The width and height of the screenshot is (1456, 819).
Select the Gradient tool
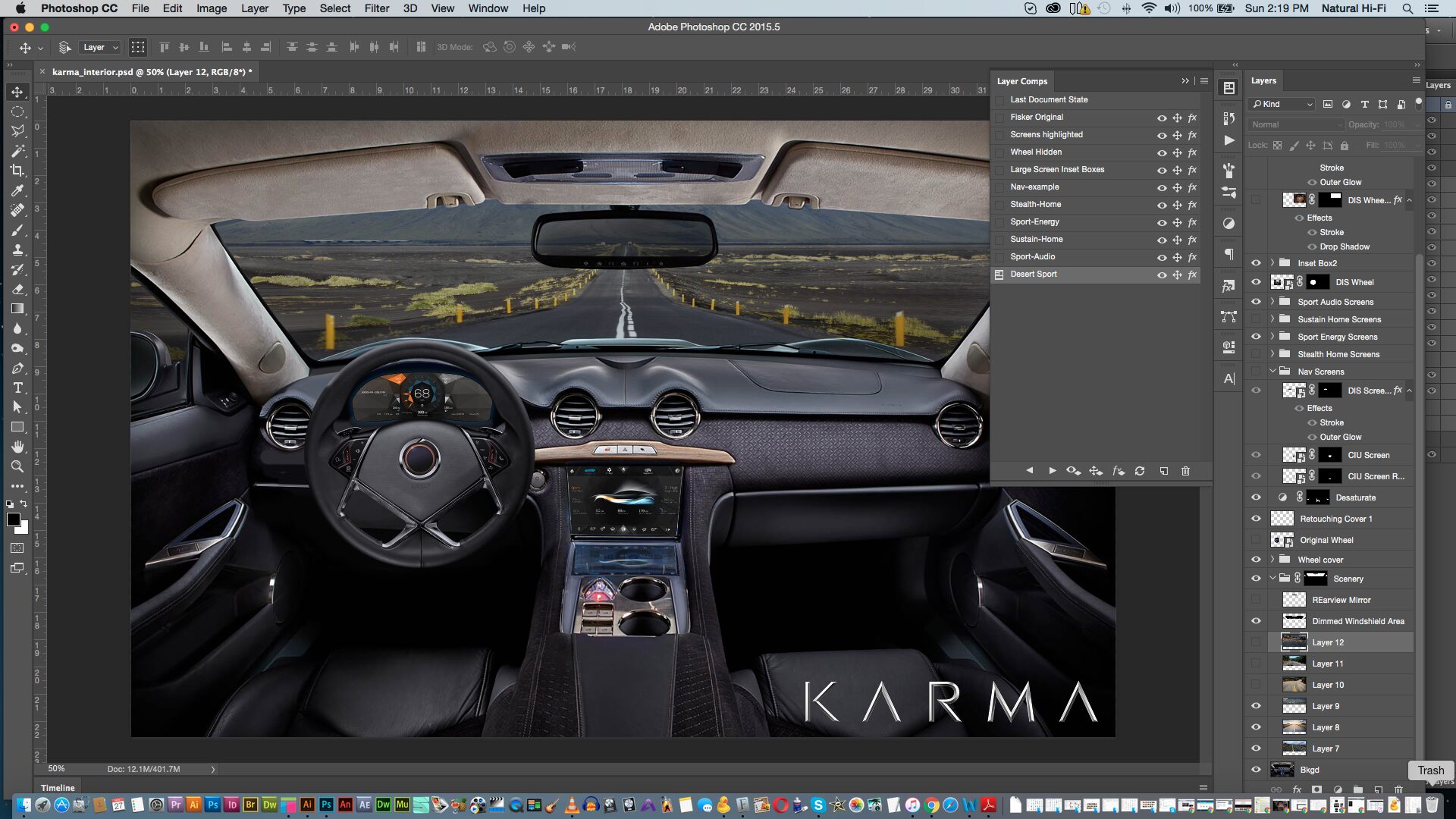[17, 309]
